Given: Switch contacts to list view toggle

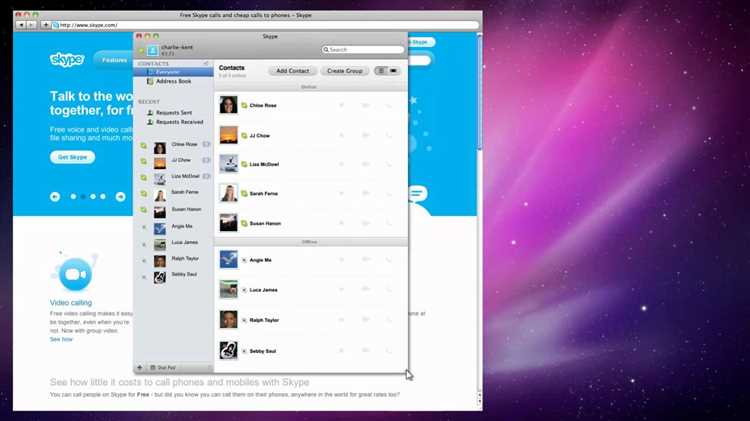Looking at the screenshot, I should [381, 71].
